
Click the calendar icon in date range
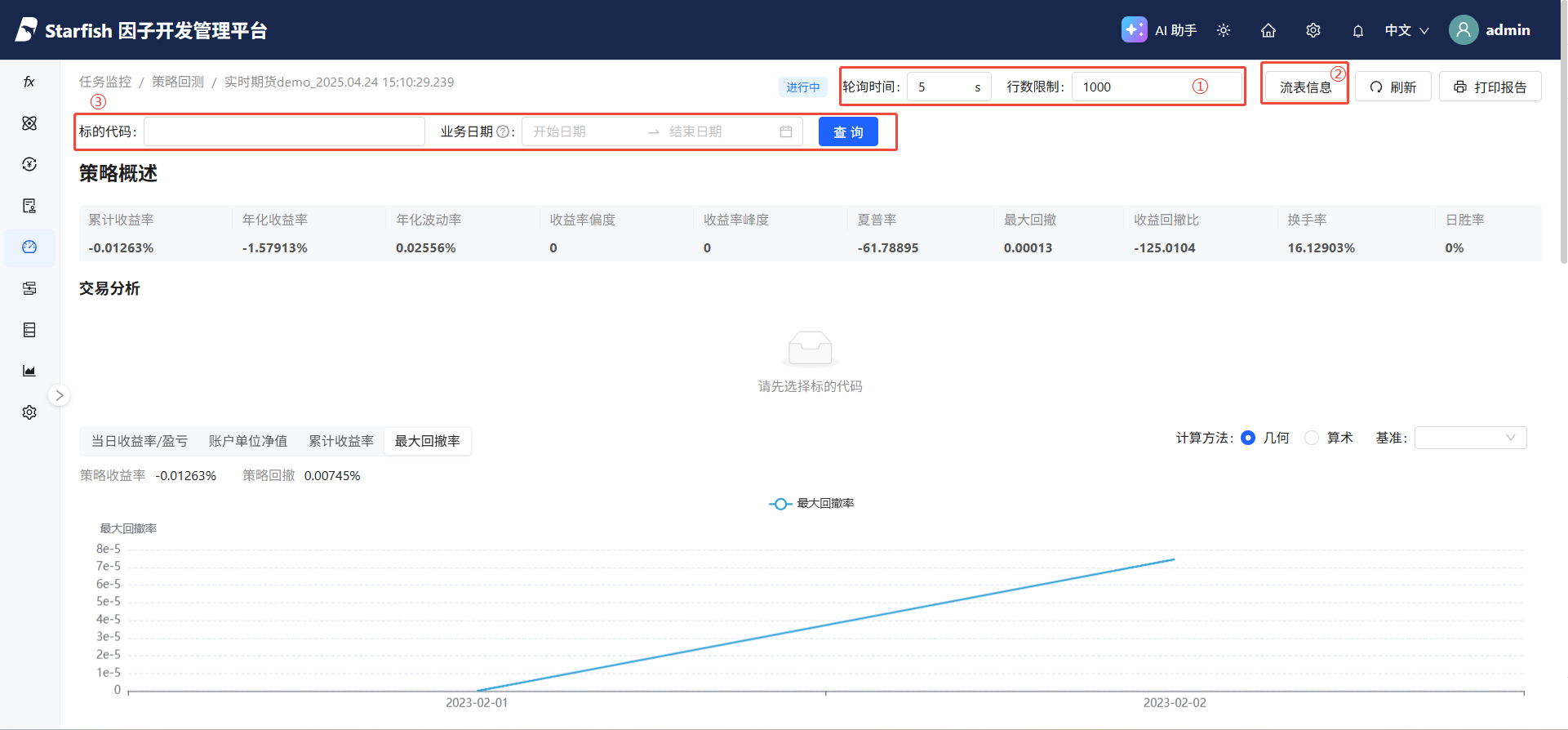coord(786,131)
